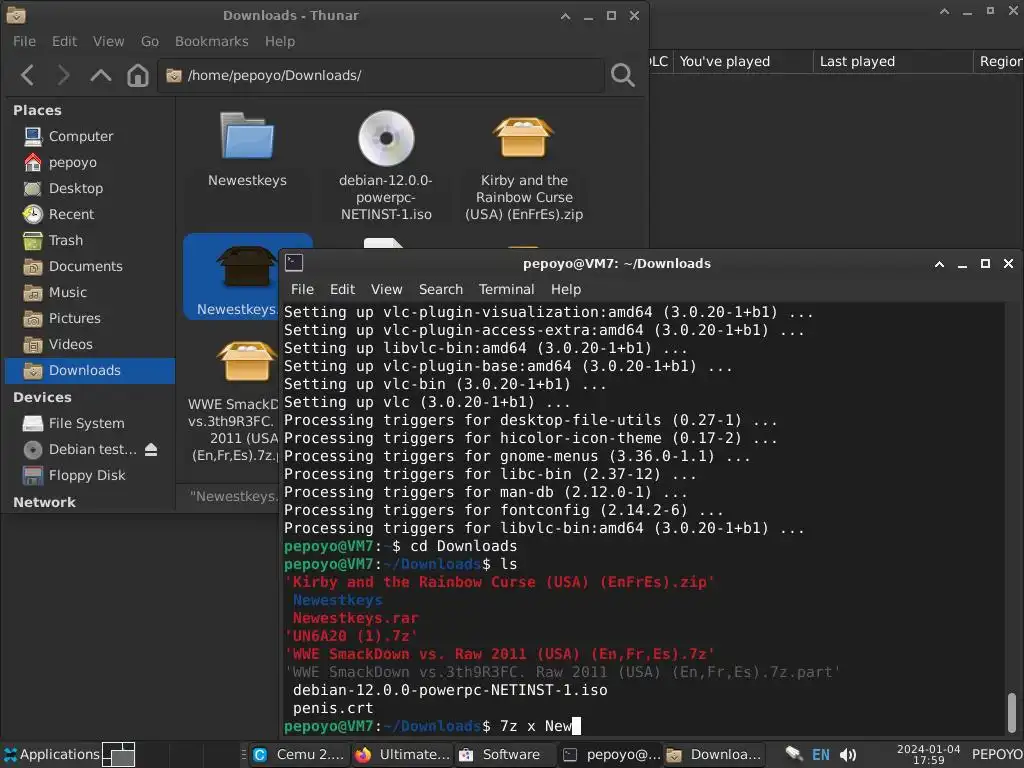Switch to Cemu taskbar button

click(298, 754)
